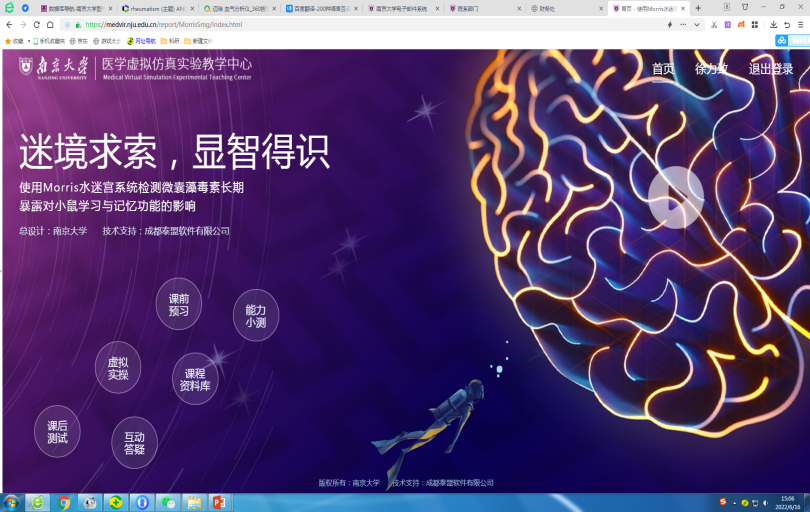Screen dimensions: 810x512
Task: Open the 课前预习 circle module
Action: click(179, 304)
